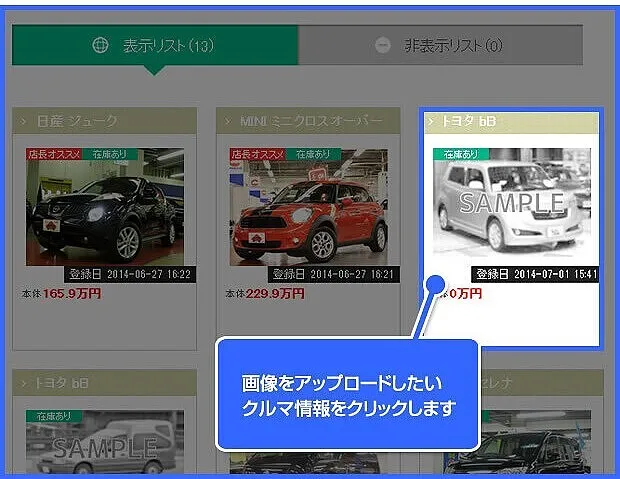Click 在庫あり badge on Juke photo
The height and width of the screenshot is (479, 620).
coord(110,154)
